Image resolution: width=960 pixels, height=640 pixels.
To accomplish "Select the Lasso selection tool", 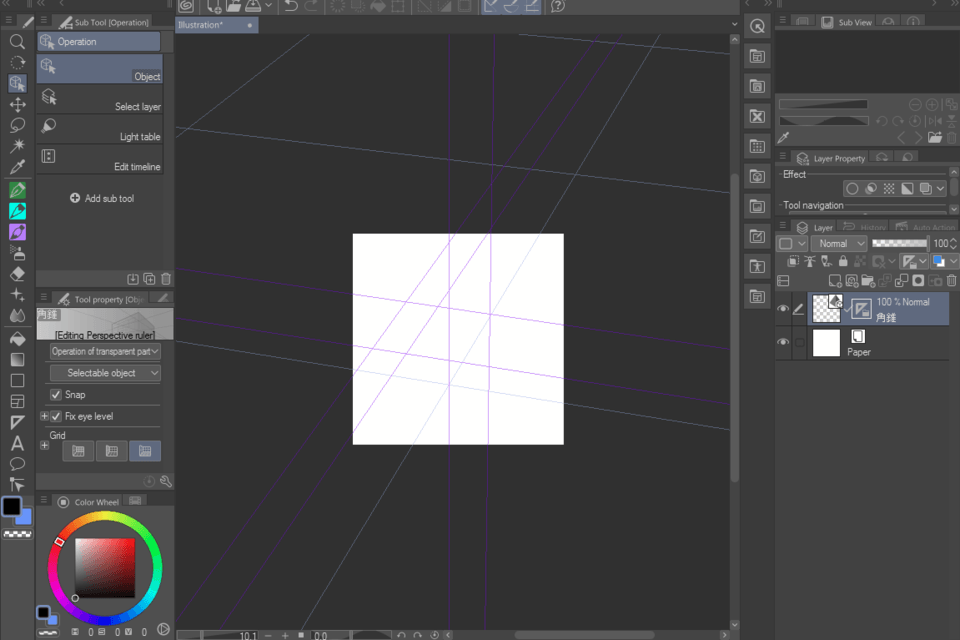I will pyautogui.click(x=17, y=125).
